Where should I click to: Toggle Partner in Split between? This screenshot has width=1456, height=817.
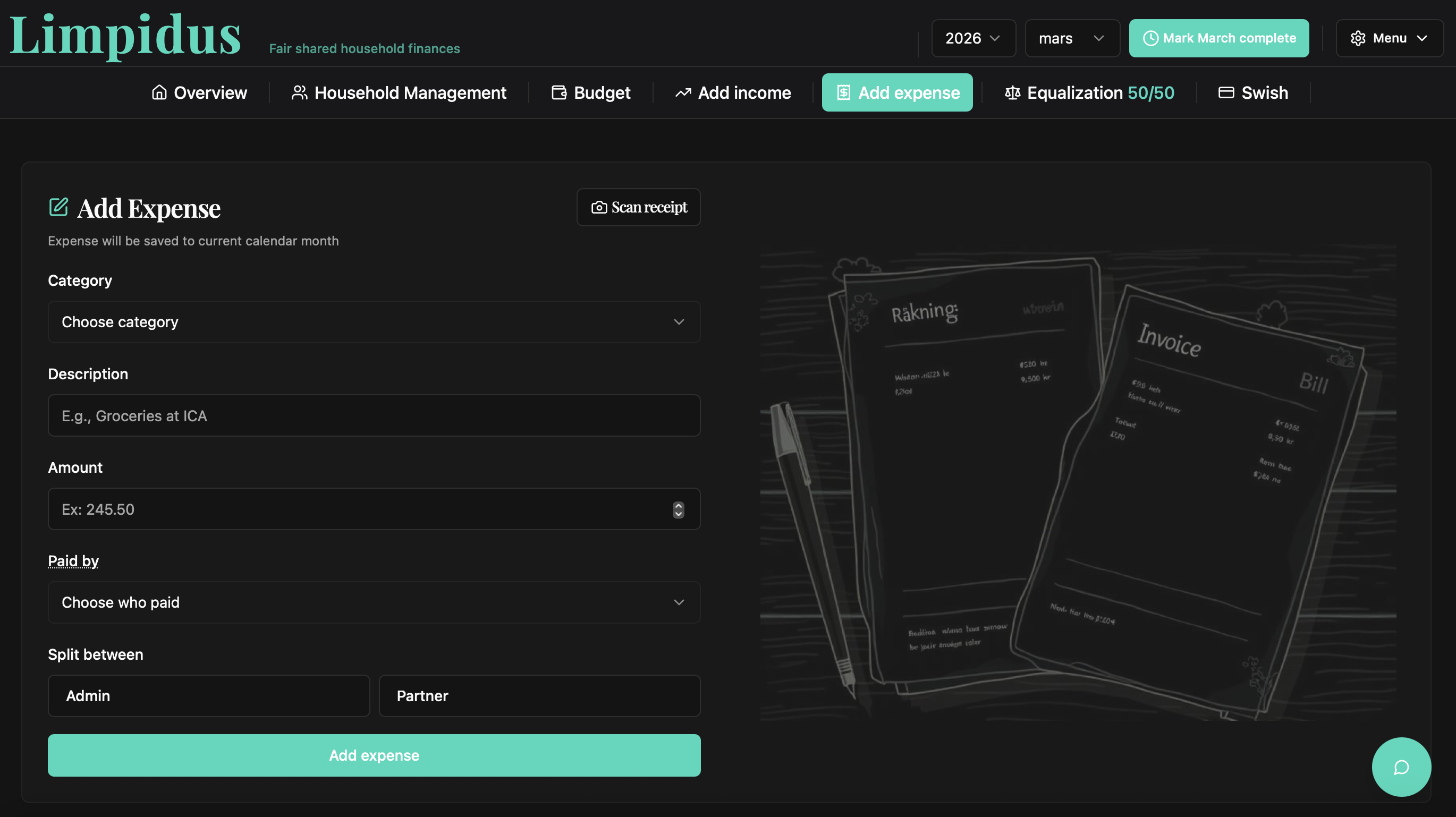pyautogui.click(x=539, y=695)
